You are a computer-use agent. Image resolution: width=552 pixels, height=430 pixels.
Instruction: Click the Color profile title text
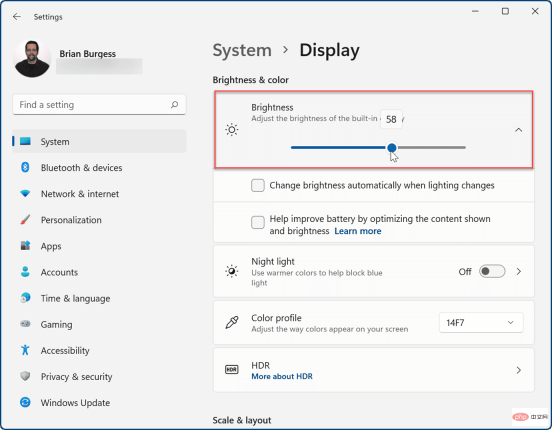coord(276,318)
